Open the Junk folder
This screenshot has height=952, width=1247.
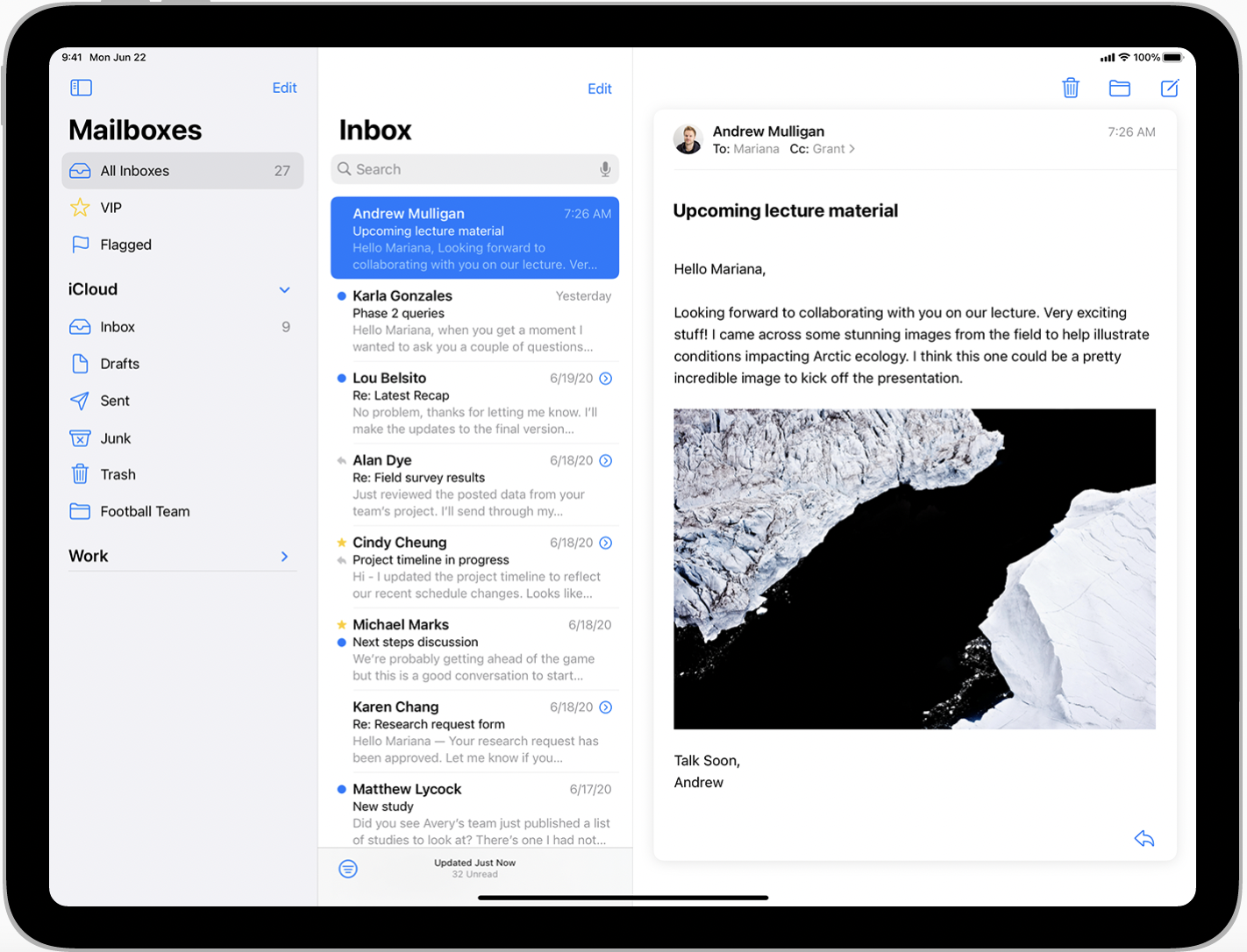click(182, 438)
